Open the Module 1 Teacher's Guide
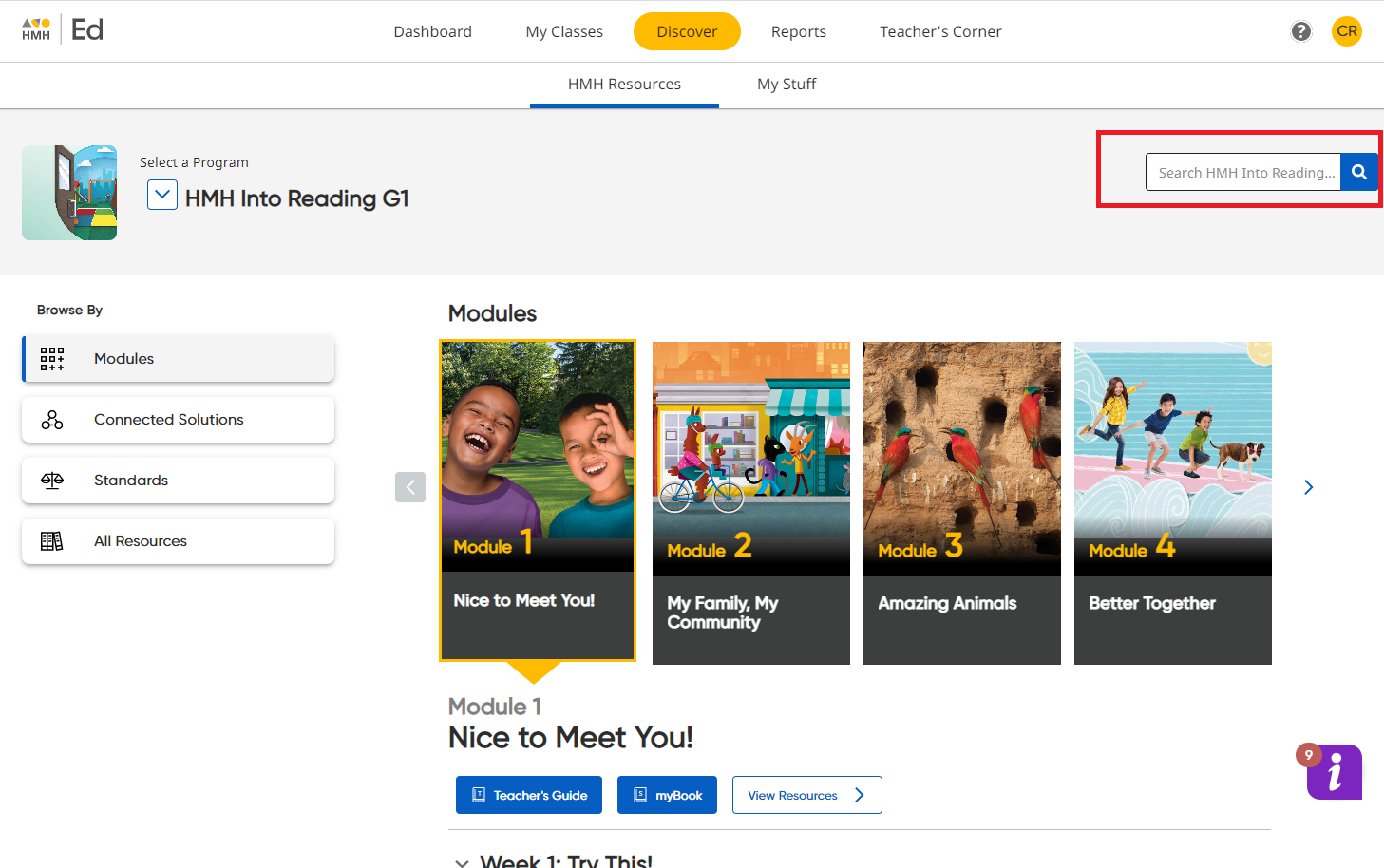Image resolution: width=1384 pixels, height=868 pixels. pos(528,795)
